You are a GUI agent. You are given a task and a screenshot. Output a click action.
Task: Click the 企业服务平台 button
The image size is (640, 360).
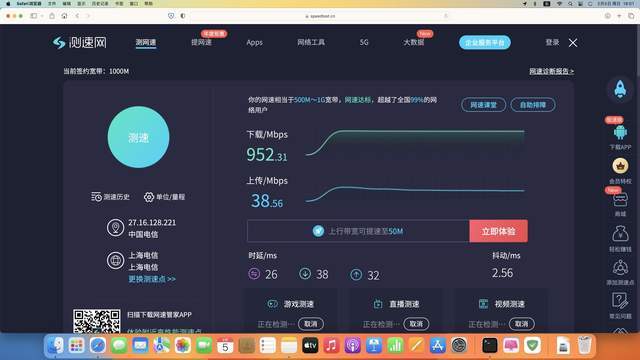[485, 42]
